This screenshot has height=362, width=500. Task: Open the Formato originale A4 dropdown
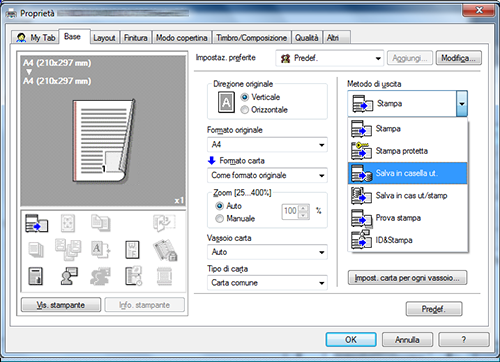pos(267,145)
